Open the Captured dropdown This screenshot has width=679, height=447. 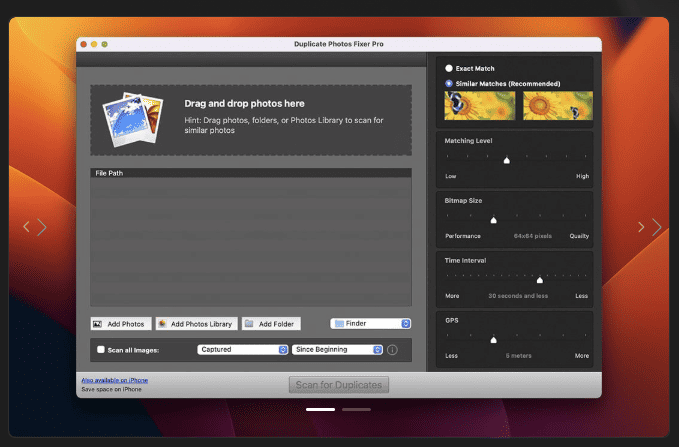242,350
